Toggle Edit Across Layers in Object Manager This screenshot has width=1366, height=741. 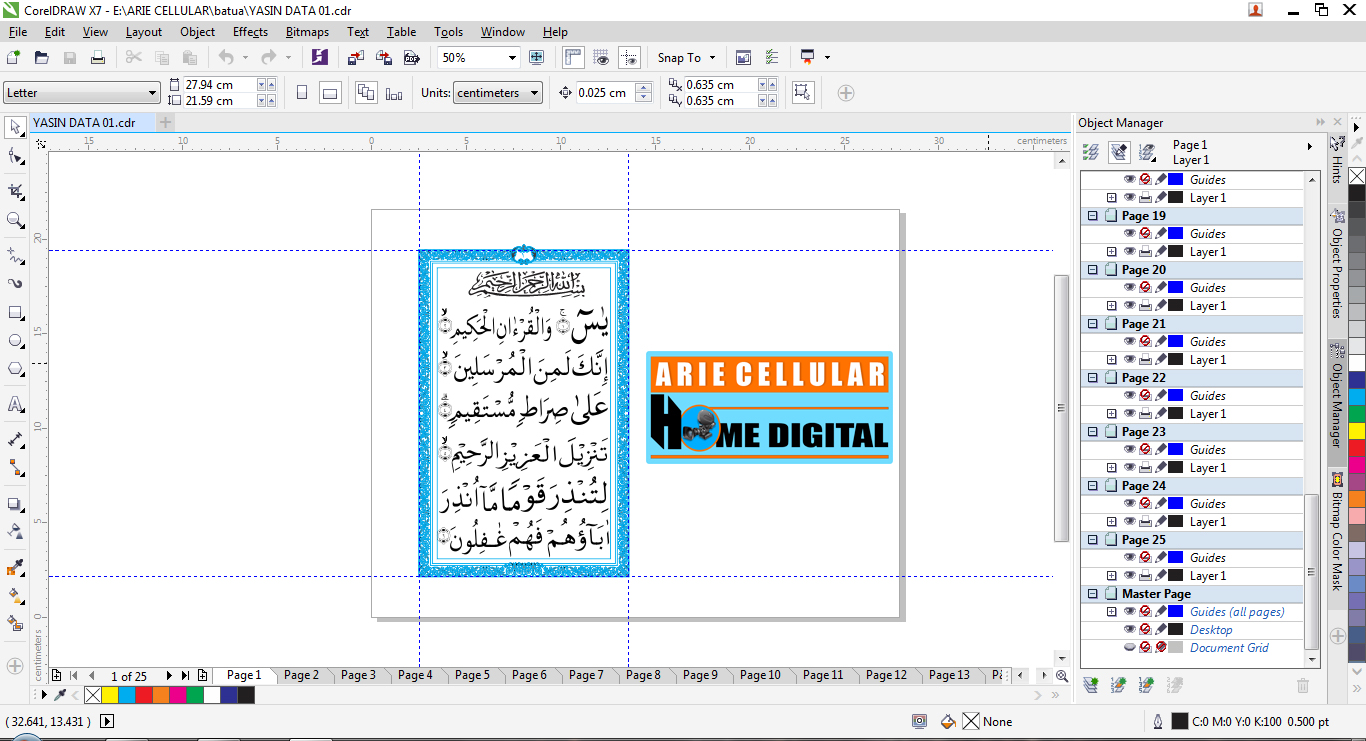pos(1119,153)
